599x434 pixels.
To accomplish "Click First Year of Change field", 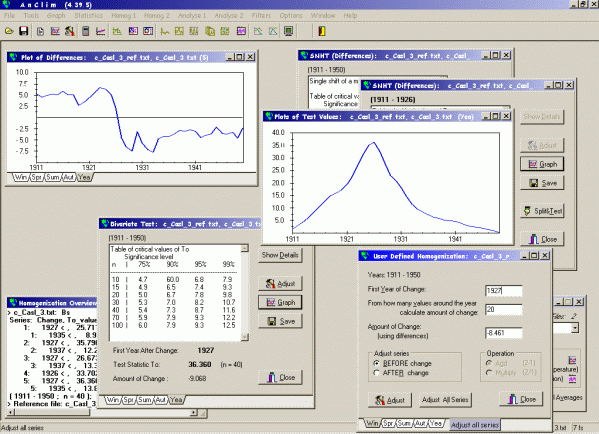I will tap(503, 291).
